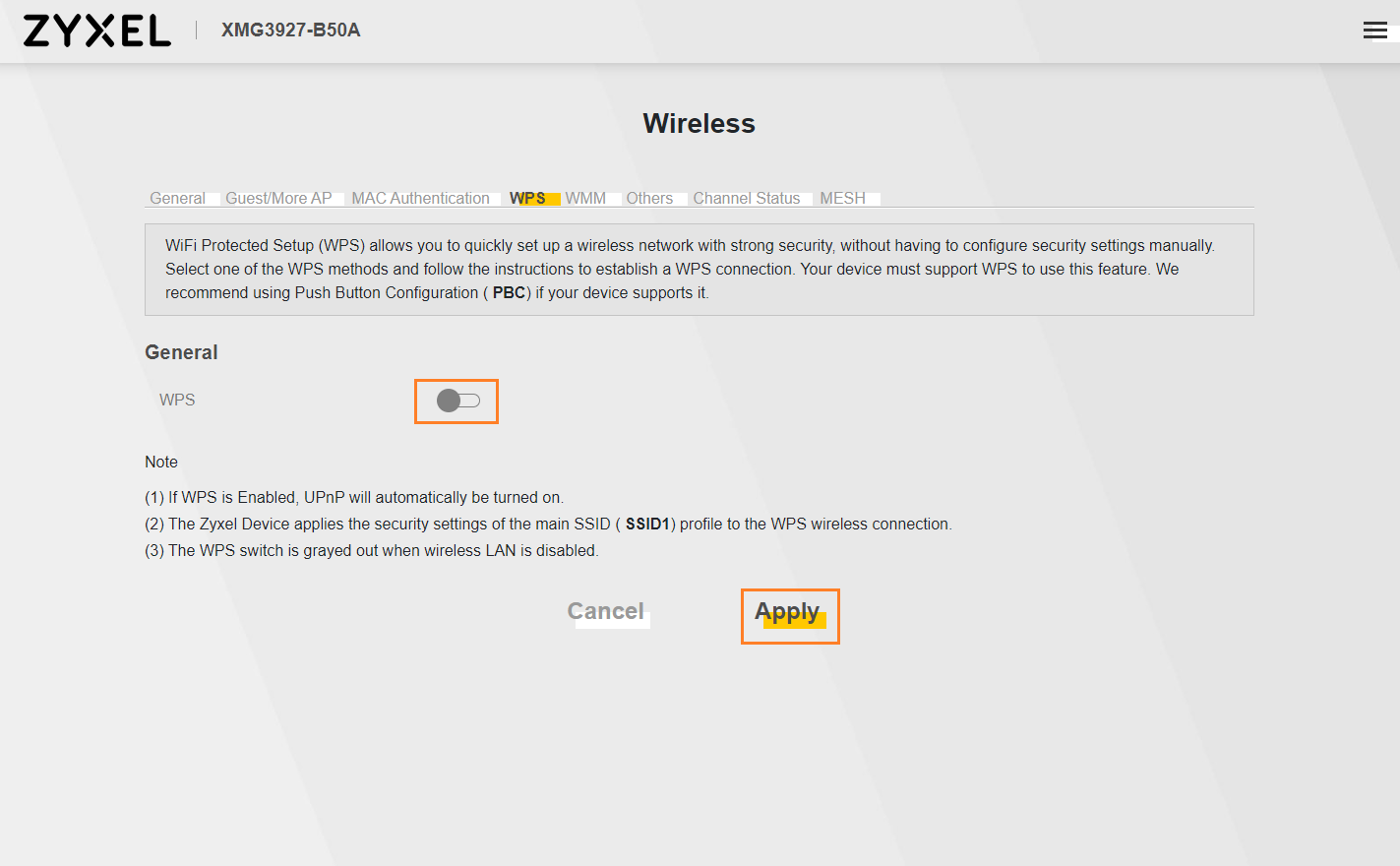The height and width of the screenshot is (866, 1400).
Task: Open the Guest/More AP tab
Action: (278, 198)
